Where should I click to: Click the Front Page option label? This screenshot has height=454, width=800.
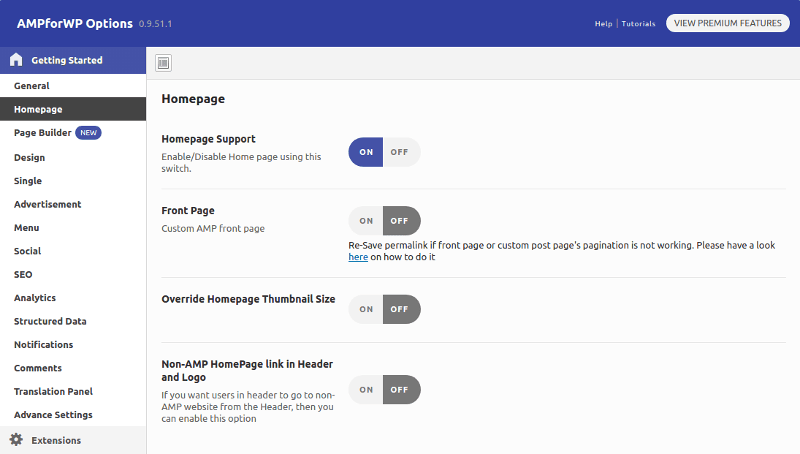point(188,211)
